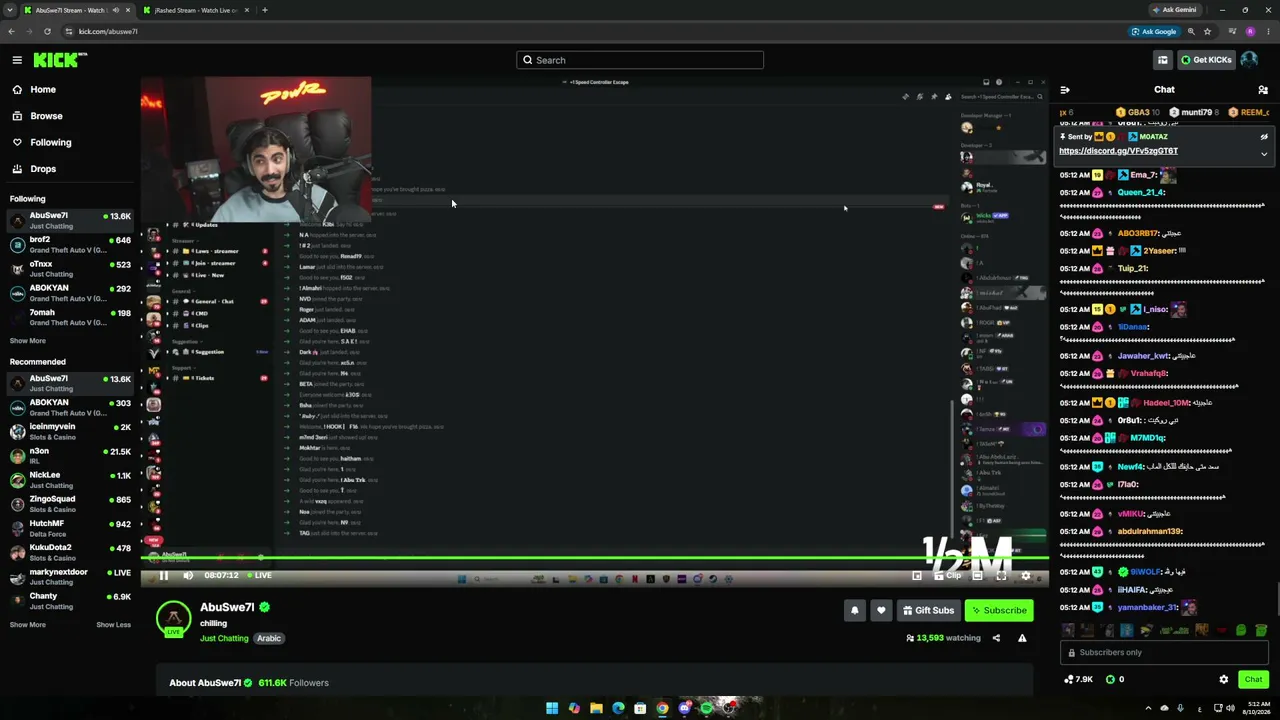This screenshot has width=1280, height=720.
Task: Go to Kick home via the logo
Action: (59, 60)
